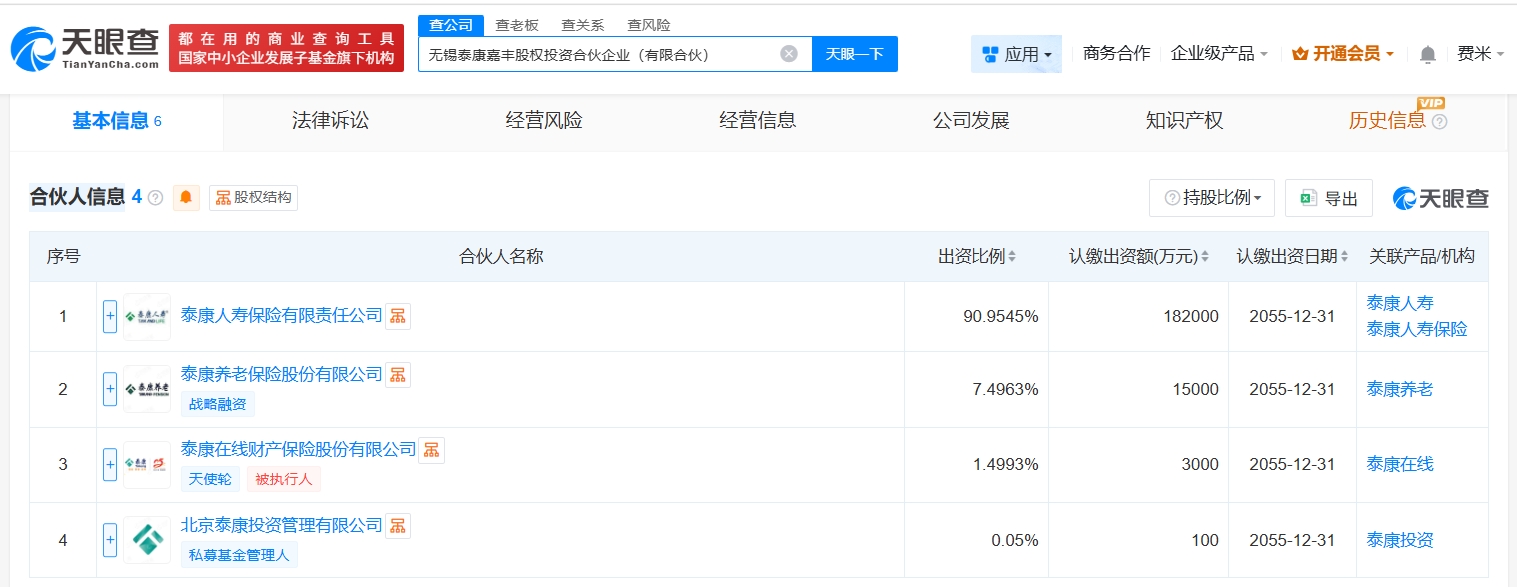This screenshot has width=1517, height=587.
Task: Open equity structure icon for 泰康在线财产保险股份有限公司
Action: pos(431,450)
